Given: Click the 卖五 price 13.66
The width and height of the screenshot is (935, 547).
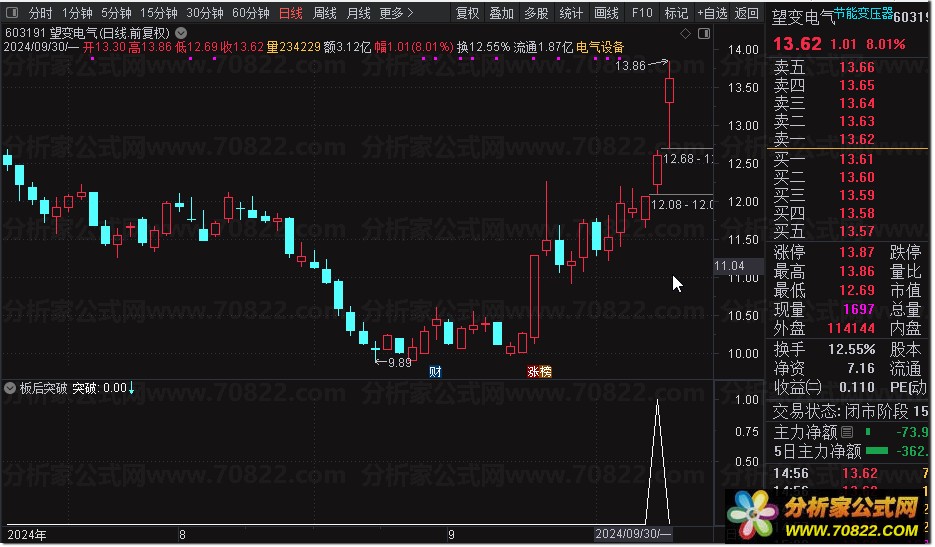Looking at the screenshot, I should [x=857, y=67].
